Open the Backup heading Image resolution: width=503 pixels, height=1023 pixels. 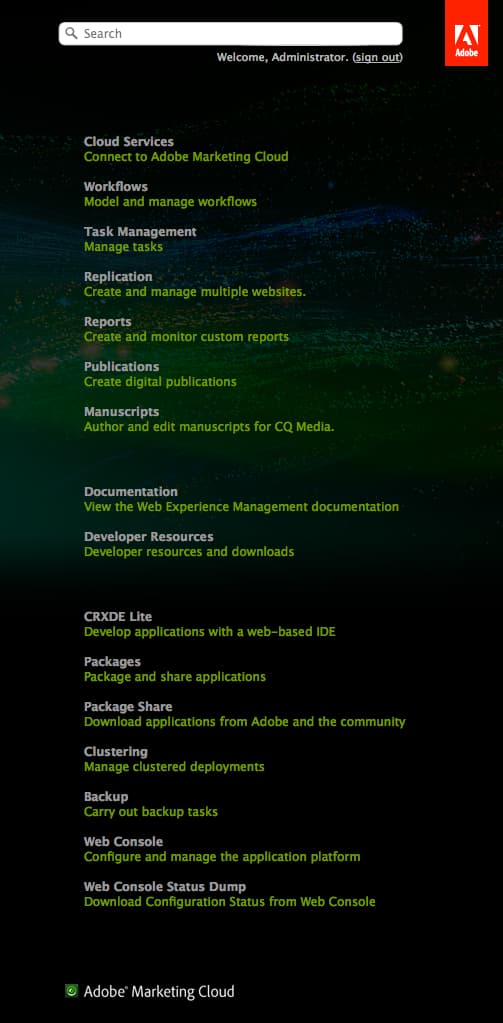point(106,797)
